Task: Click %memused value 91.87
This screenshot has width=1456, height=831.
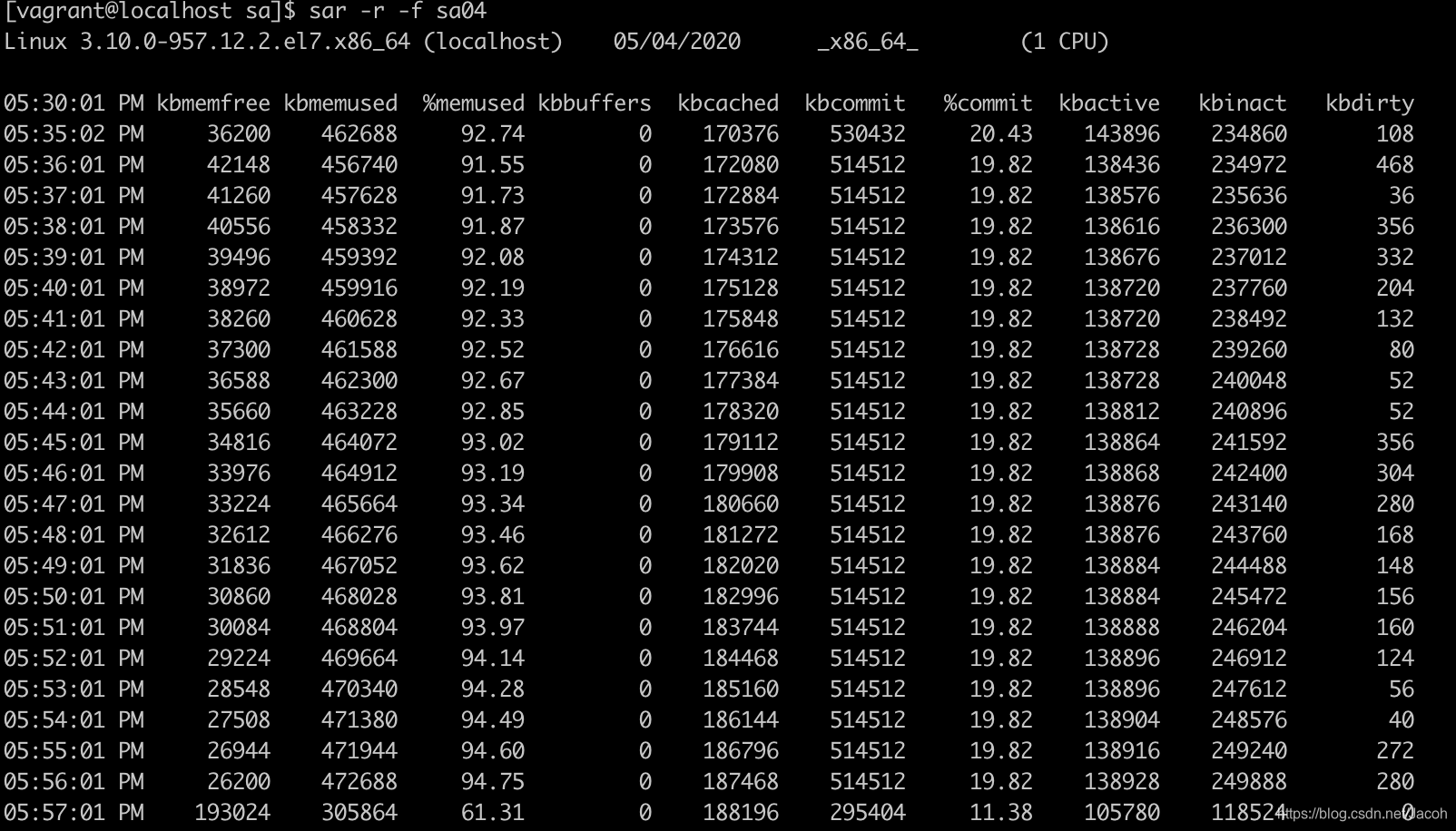Action: [x=493, y=227]
